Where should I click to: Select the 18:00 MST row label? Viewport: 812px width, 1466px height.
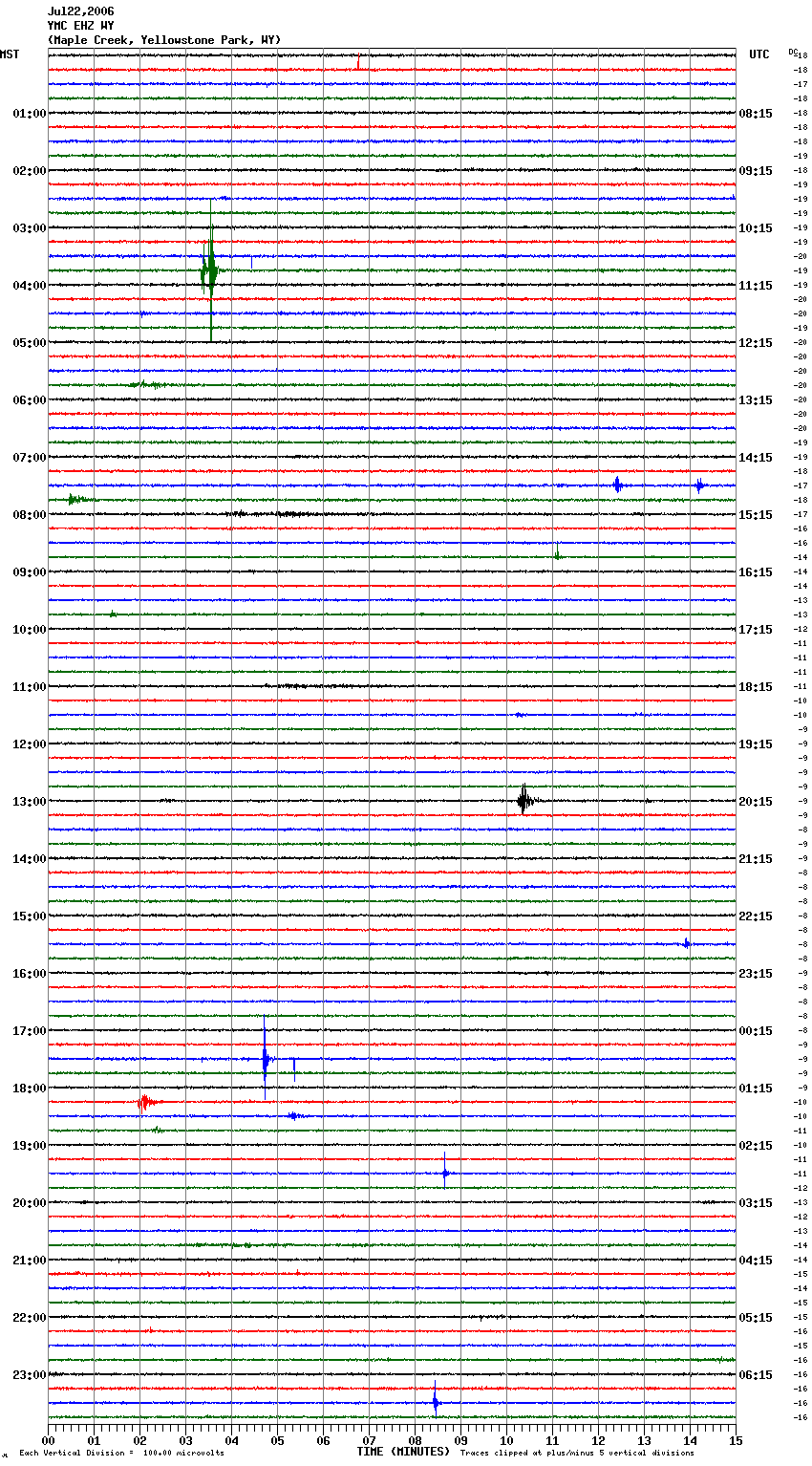30,1088
